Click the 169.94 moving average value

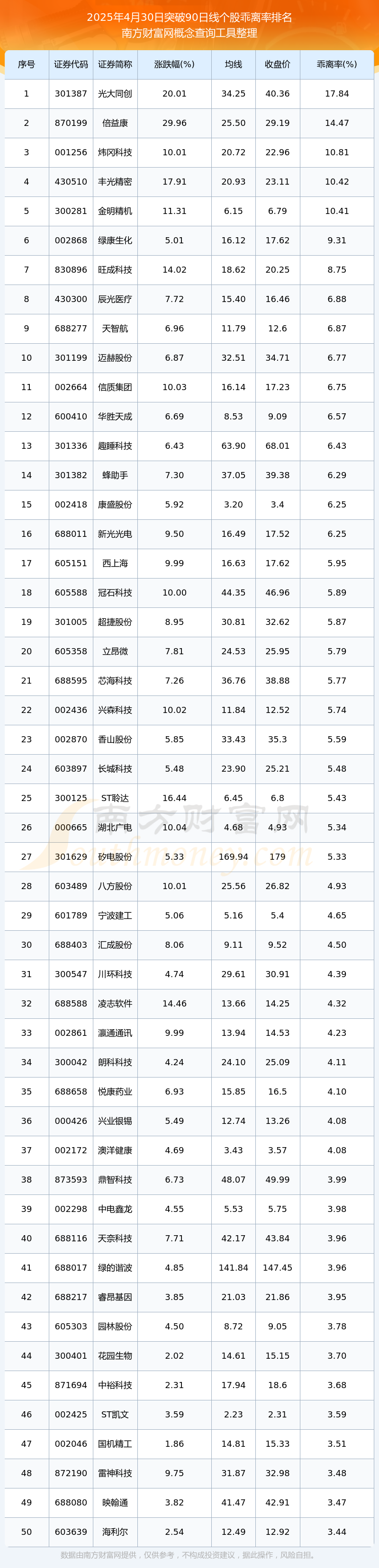coord(234,856)
